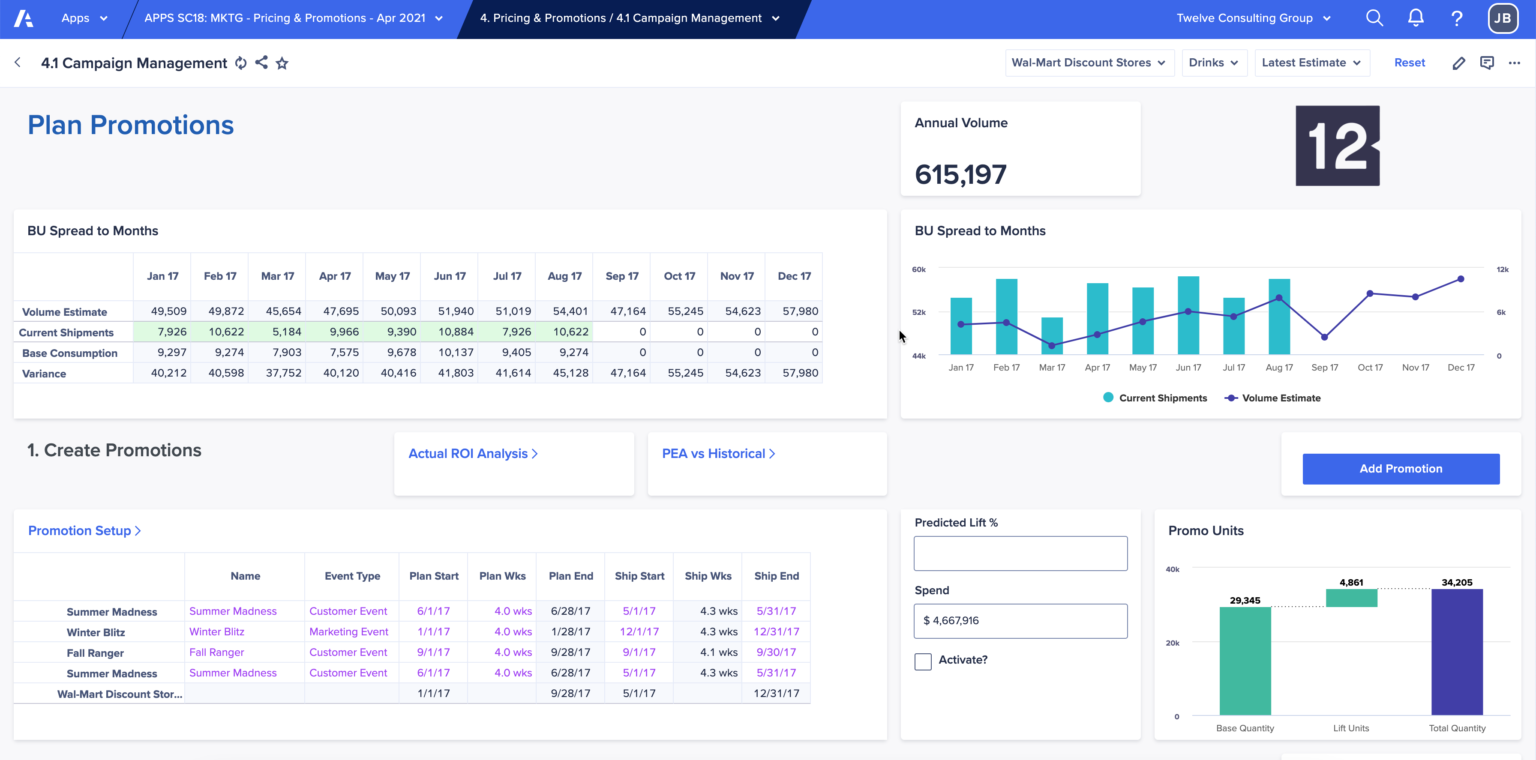This screenshot has width=1536, height=760.
Task: Open help with the question mark icon
Action: (x=1456, y=17)
